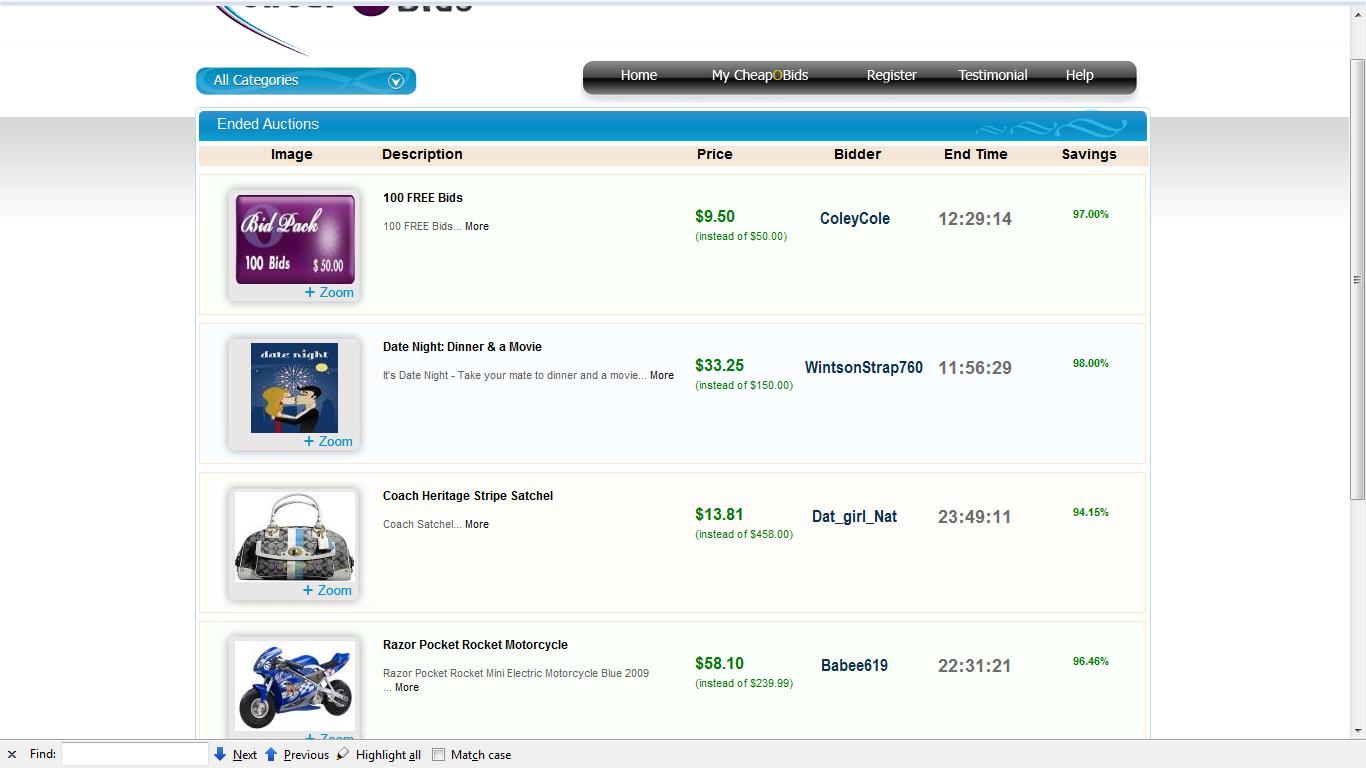Click end time 23:49:11
The image size is (1366, 768).
[x=975, y=517]
